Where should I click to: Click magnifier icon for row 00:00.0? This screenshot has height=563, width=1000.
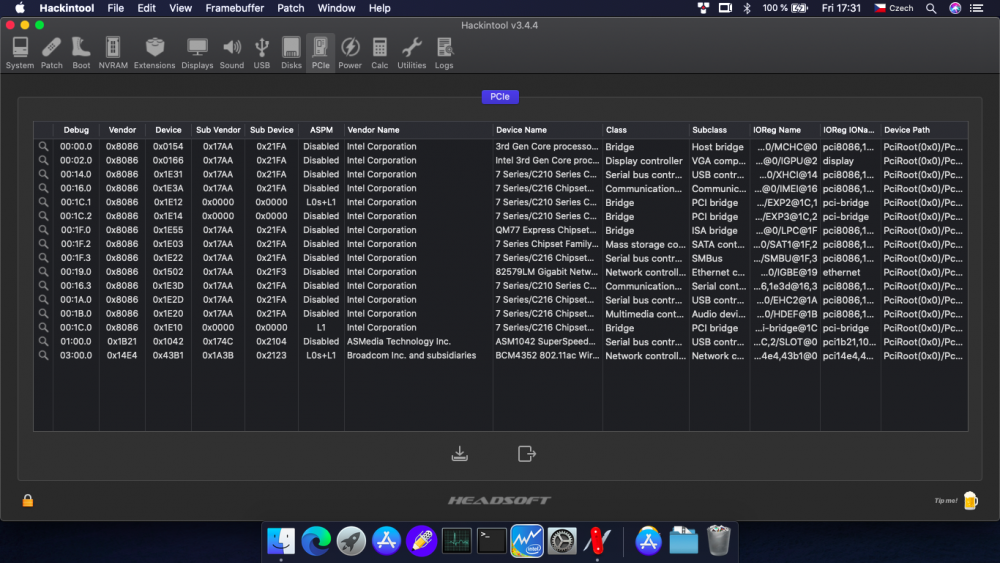click(x=43, y=147)
